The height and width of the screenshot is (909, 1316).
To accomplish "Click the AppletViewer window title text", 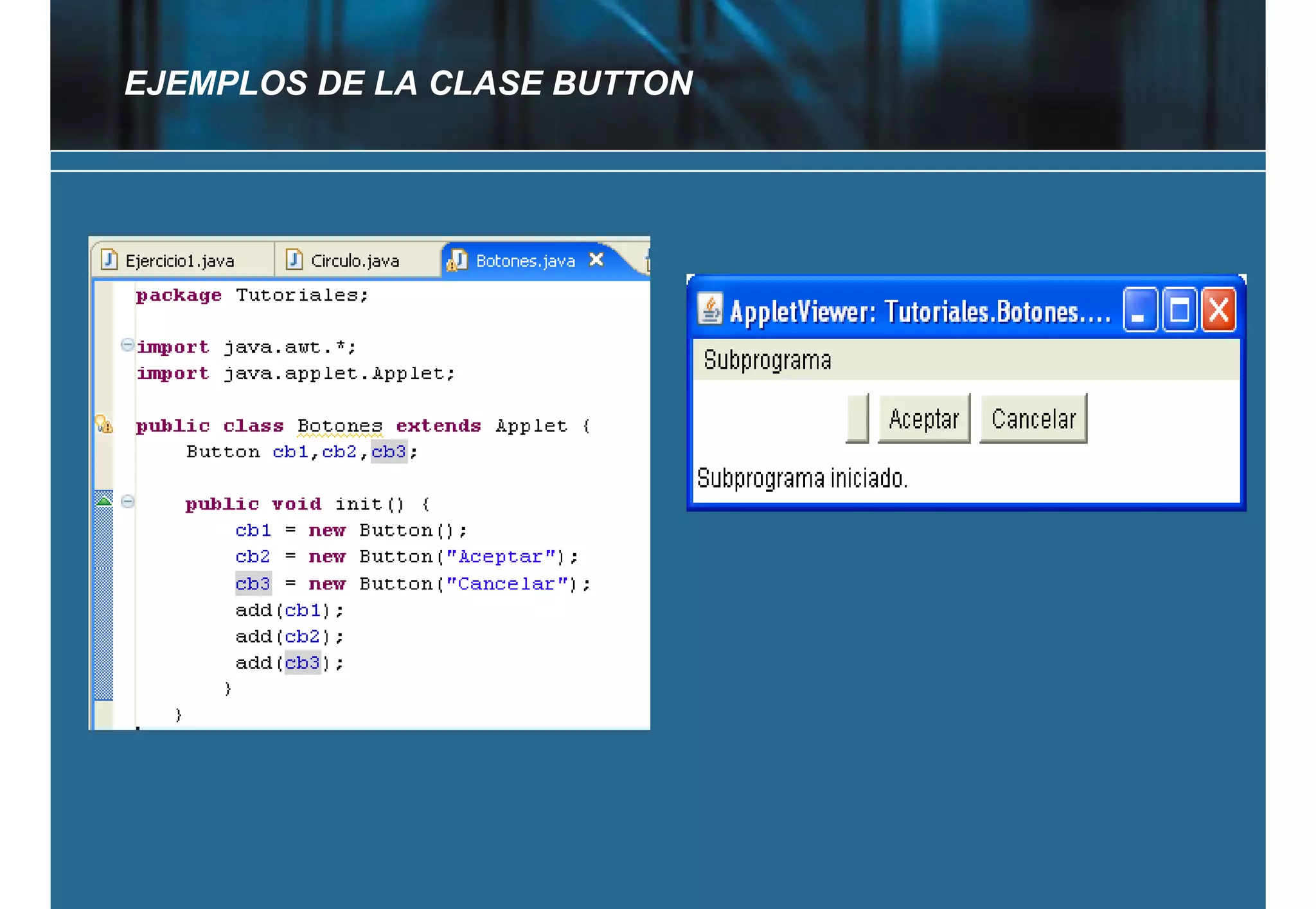I will coord(920,312).
